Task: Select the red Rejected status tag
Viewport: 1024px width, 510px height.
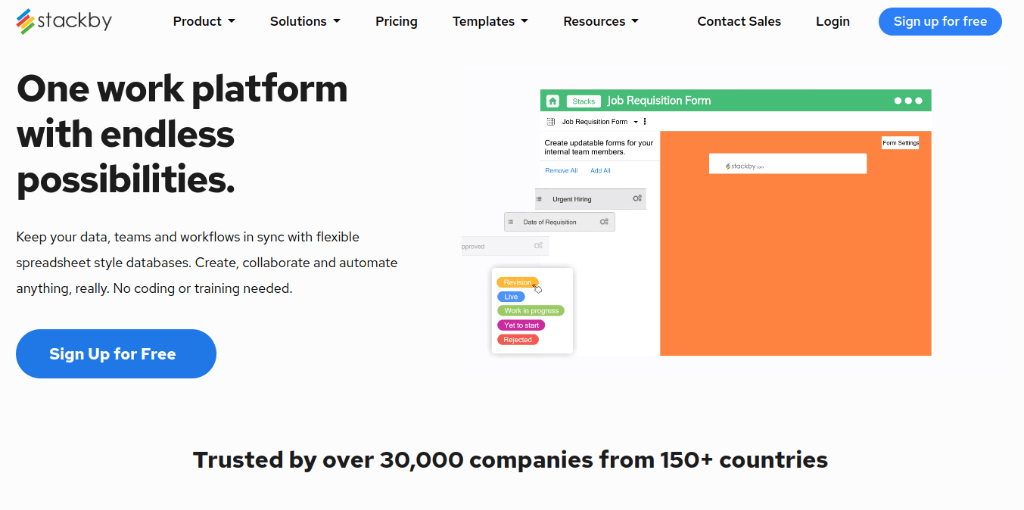Action: (x=517, y=340)
